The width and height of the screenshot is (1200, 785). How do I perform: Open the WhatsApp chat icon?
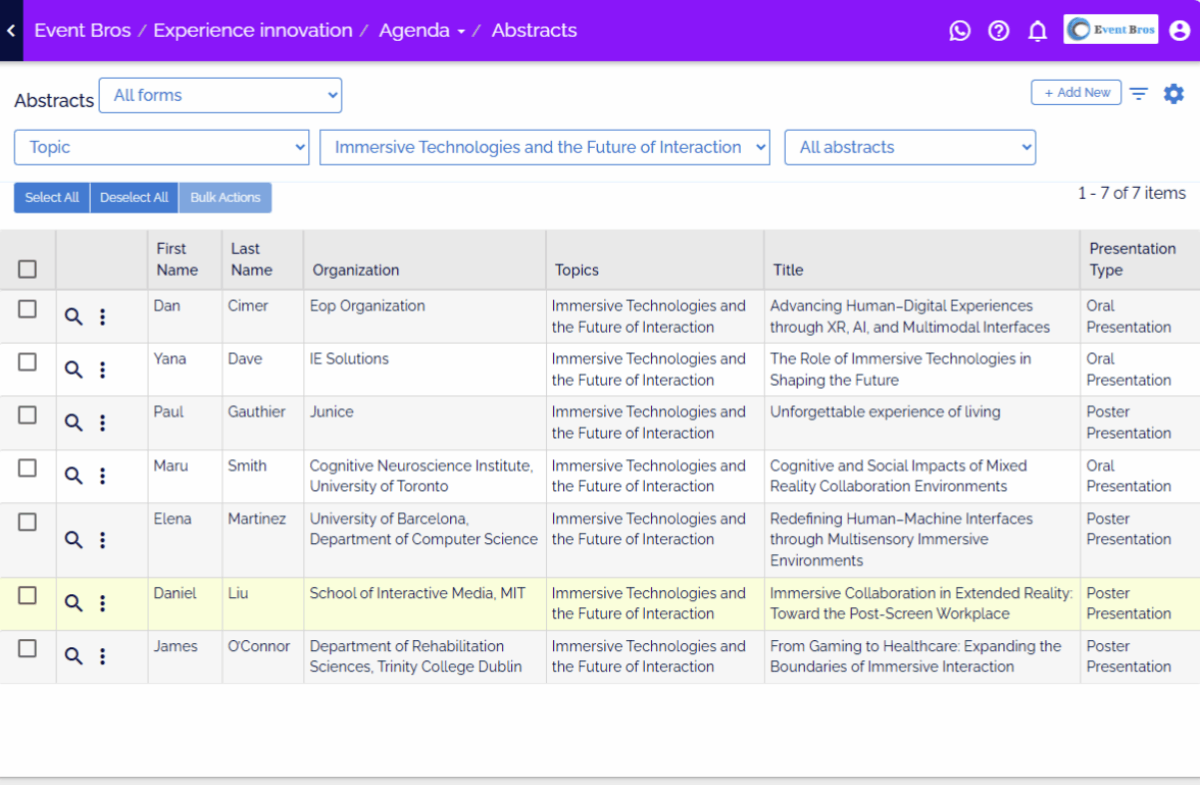click(x=960, y=31)
